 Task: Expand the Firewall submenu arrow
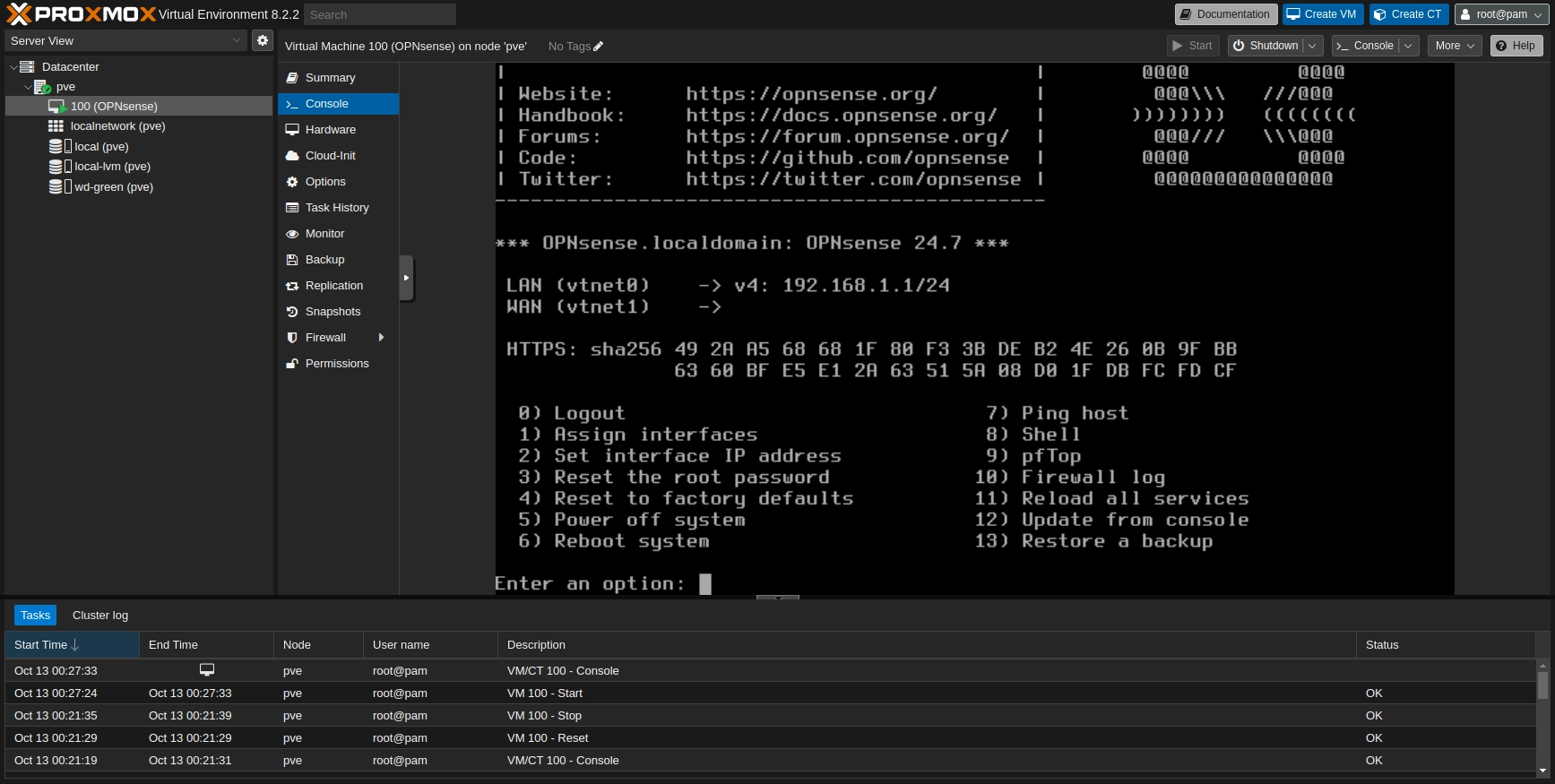(x=382, y=338)
